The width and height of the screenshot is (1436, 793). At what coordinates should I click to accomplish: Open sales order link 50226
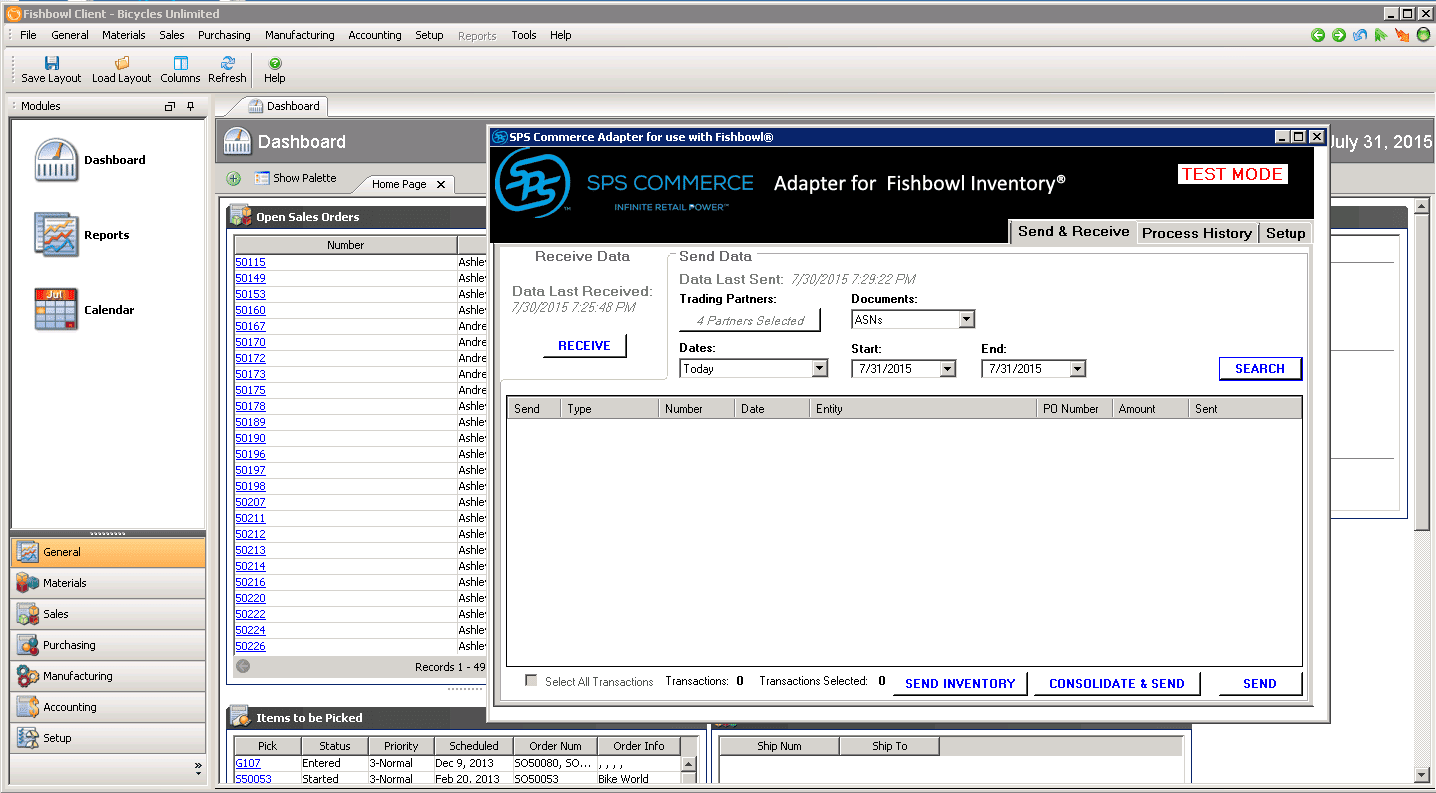[x=250, y=646]
